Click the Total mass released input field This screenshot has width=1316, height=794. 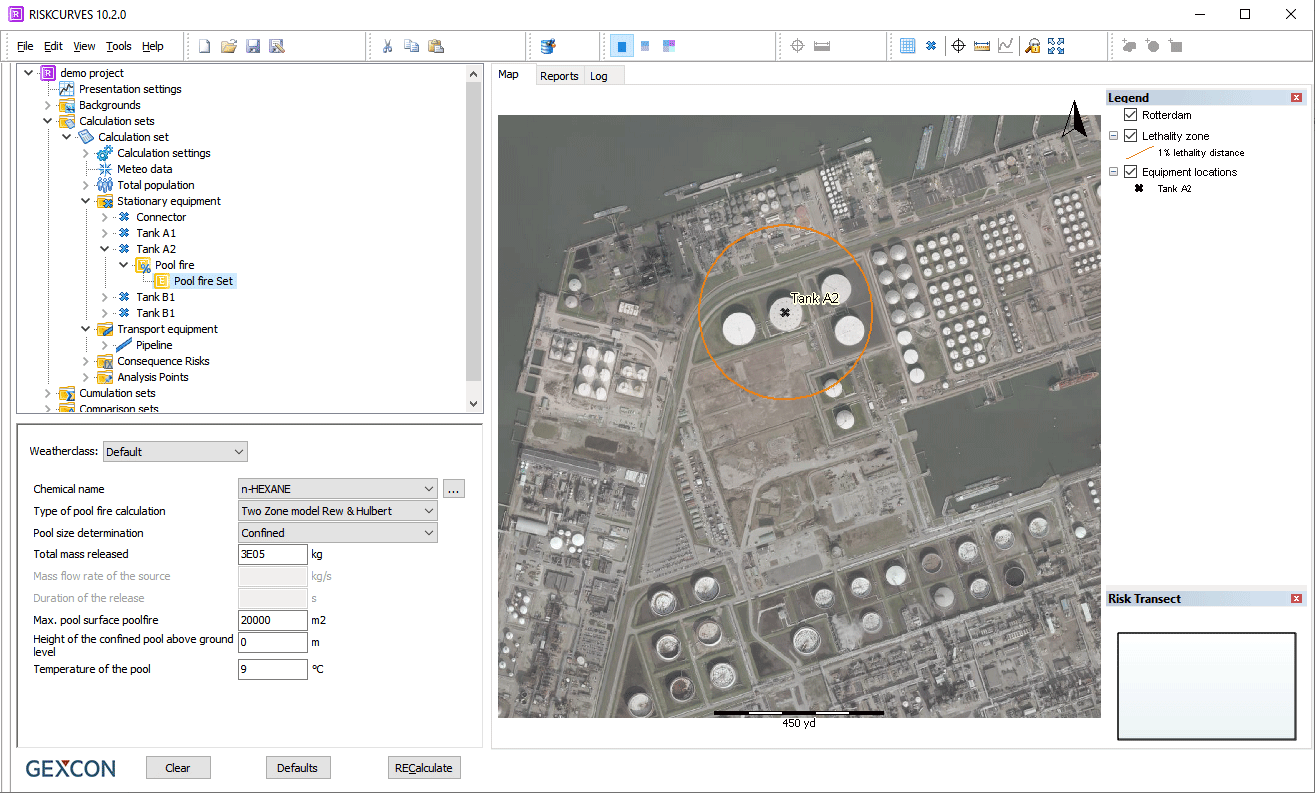tap(272, 555)
